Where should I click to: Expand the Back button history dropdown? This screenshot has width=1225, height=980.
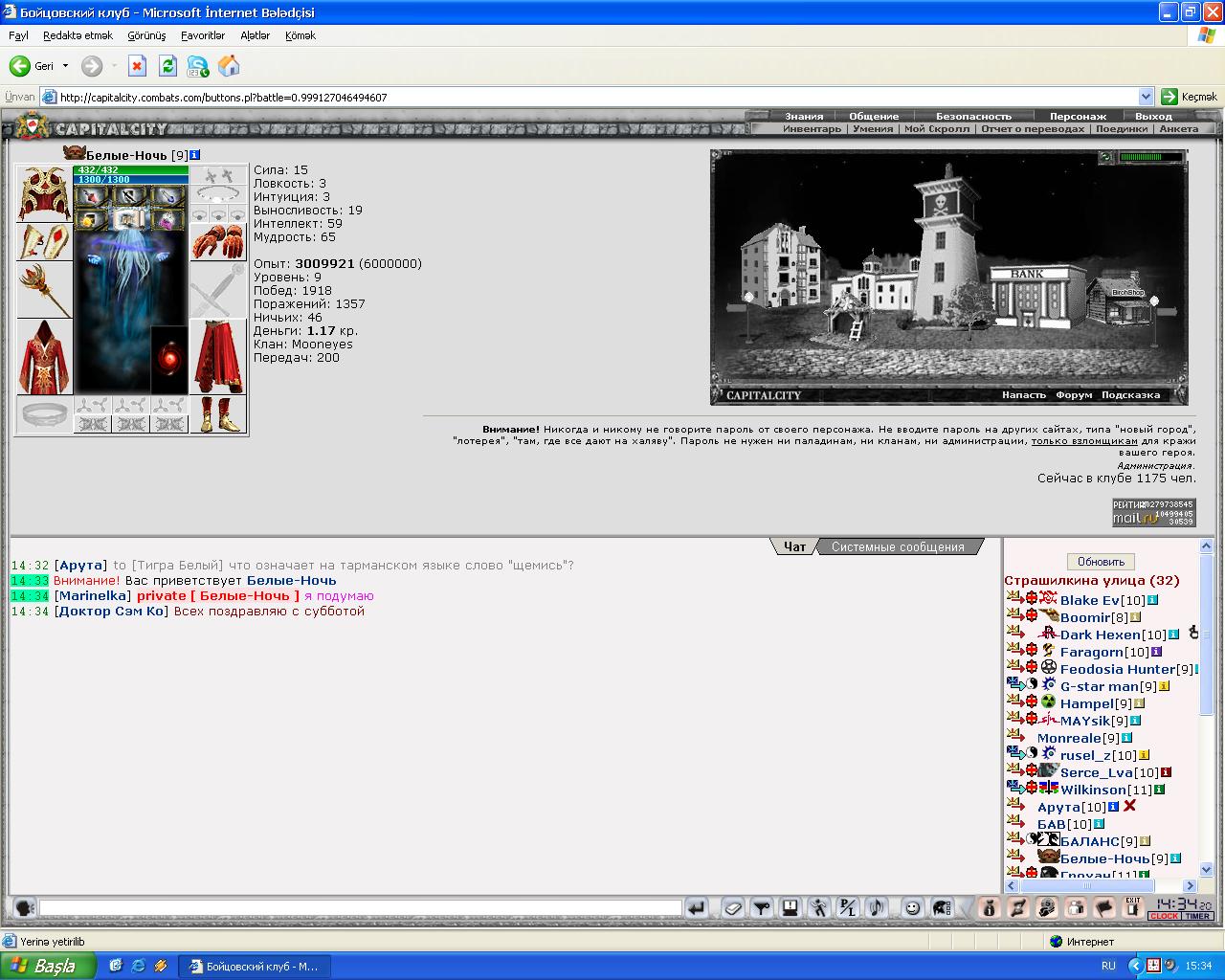coord(65,66)
